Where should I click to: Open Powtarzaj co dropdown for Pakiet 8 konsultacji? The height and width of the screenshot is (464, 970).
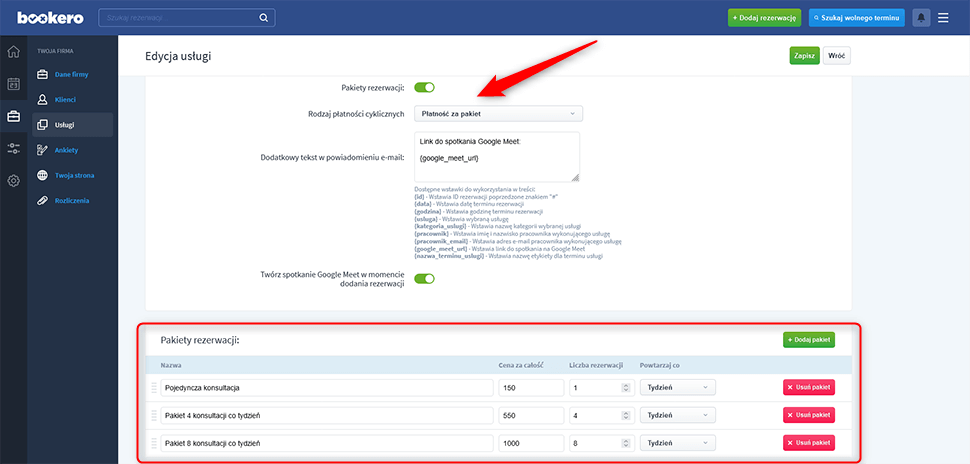pyautogui.click(x=678, y=443)
